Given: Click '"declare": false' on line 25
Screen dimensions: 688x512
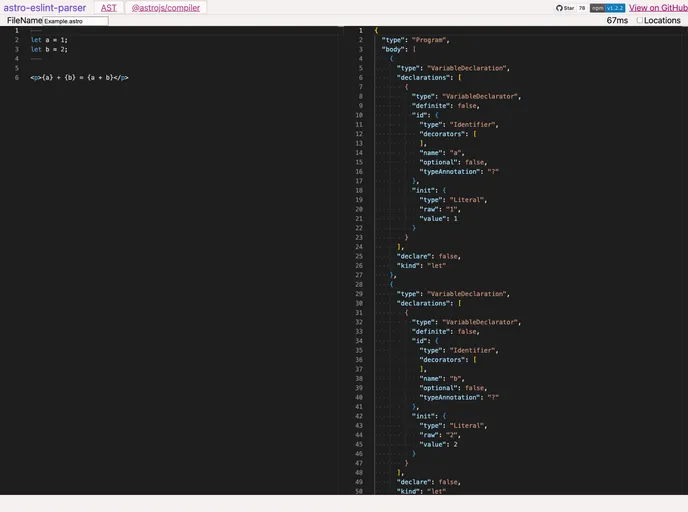Looking at the screenshot, I should click(x=428, y=256).
